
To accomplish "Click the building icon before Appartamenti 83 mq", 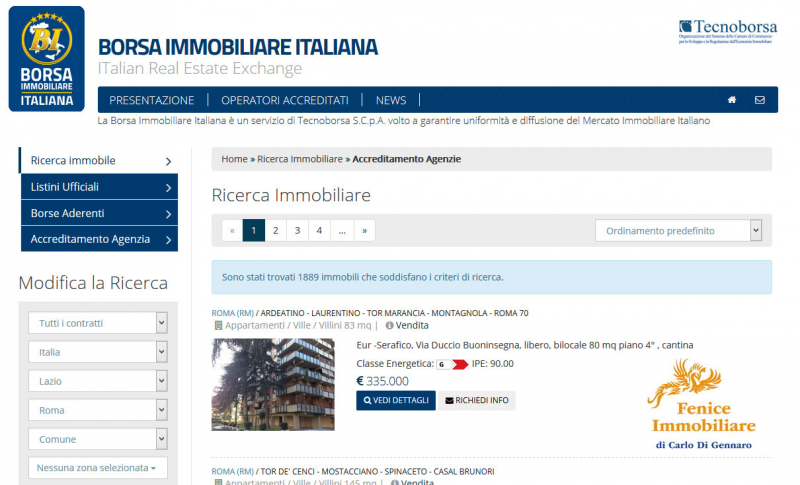I will 218,325.
